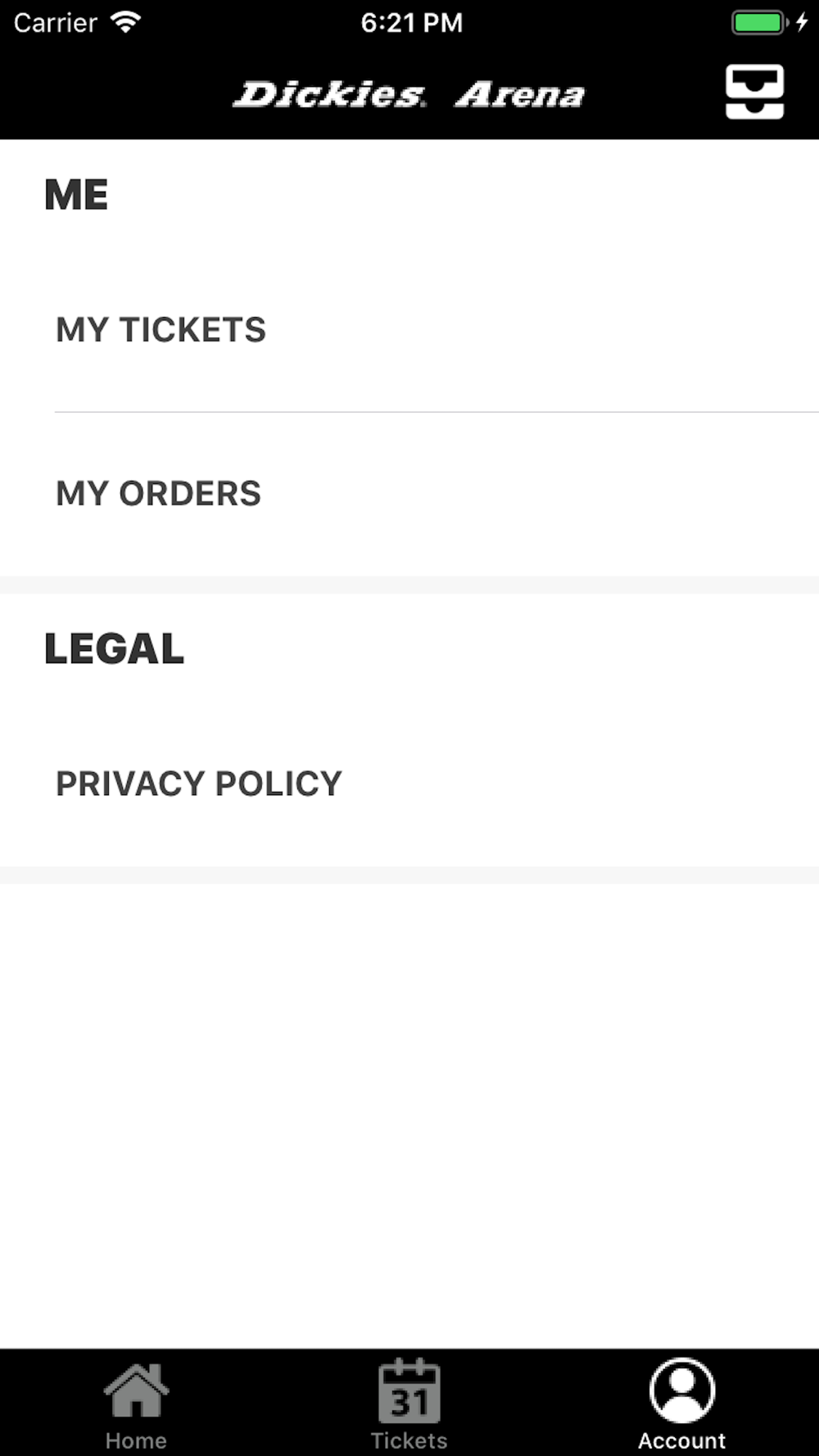Click the green battery icon

(758, 22)
